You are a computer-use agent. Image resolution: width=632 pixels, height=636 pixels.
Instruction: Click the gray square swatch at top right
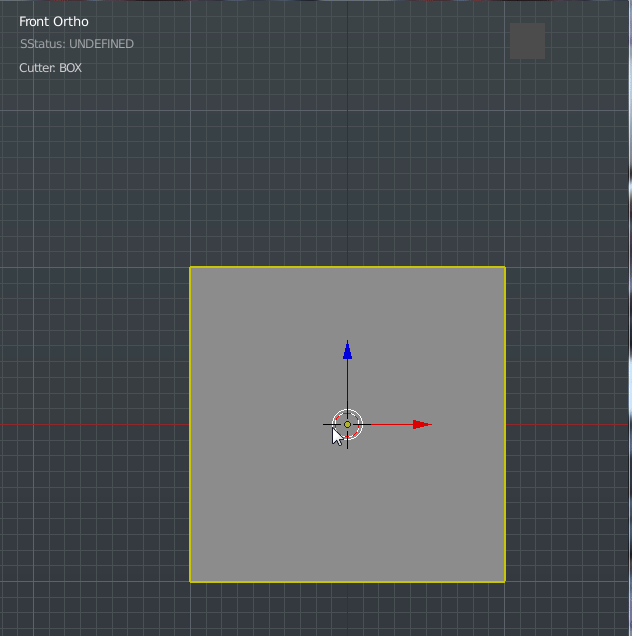click(x=527, y=41)
